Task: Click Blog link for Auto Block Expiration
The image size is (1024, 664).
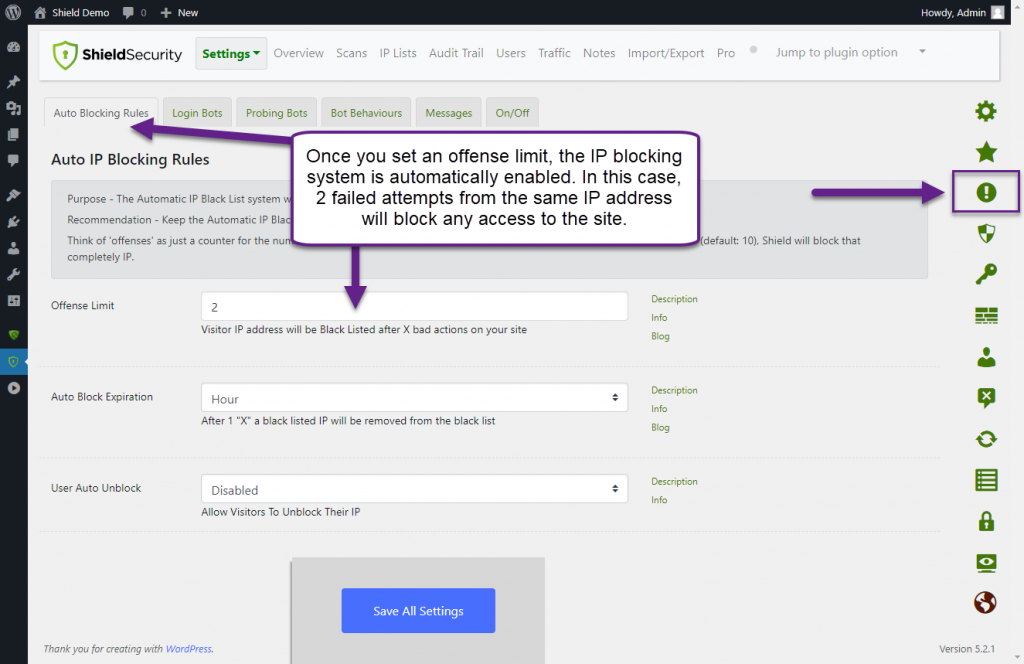Action: 660,427
